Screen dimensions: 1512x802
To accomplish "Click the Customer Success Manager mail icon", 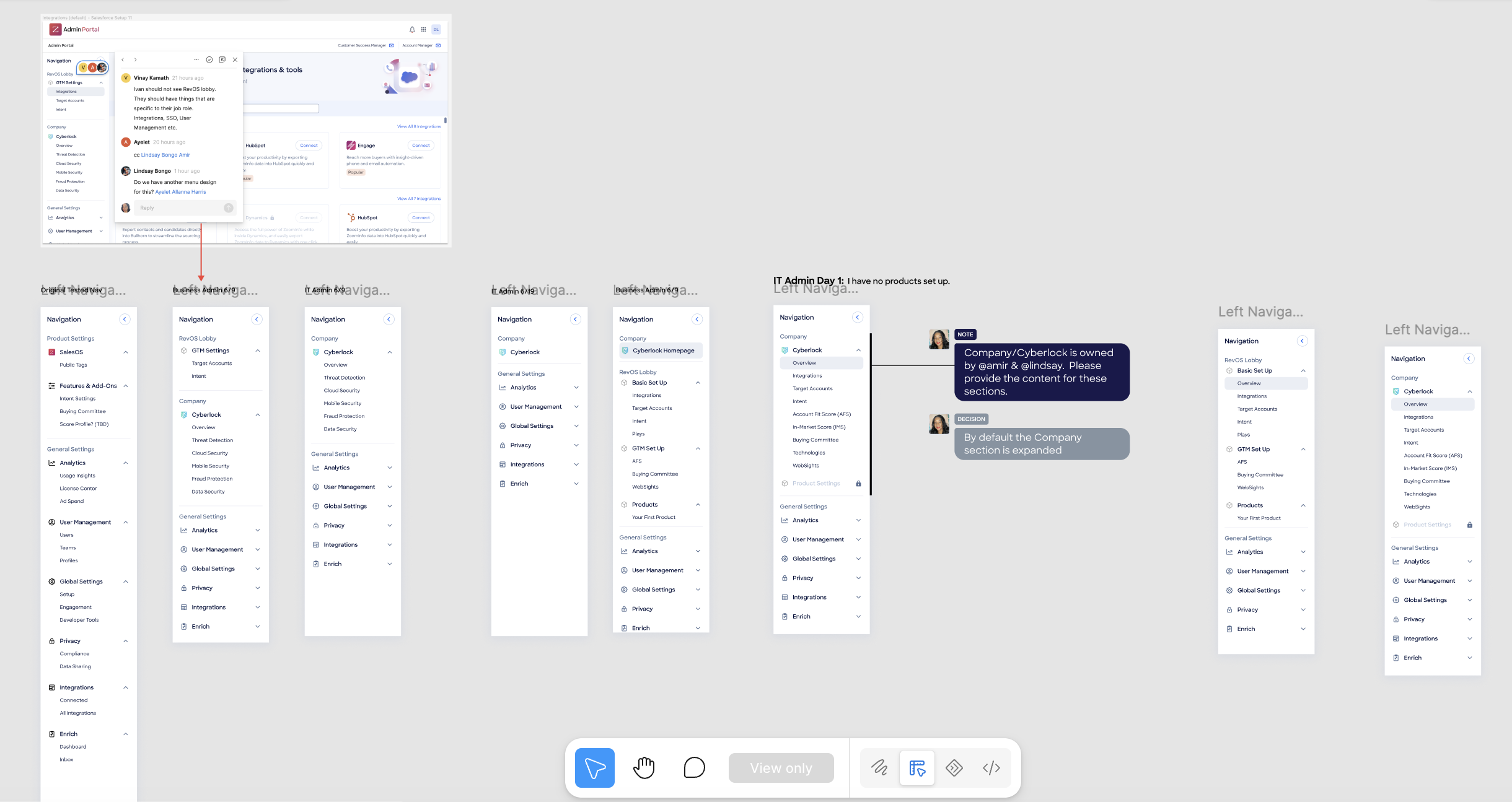I will [x=392, y=45].
